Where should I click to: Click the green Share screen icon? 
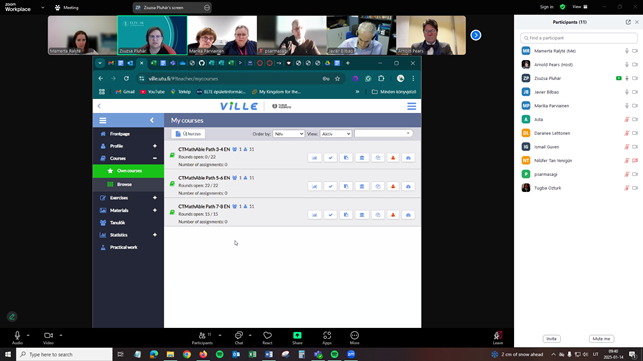pyautogui.click(x=297, y=338)
